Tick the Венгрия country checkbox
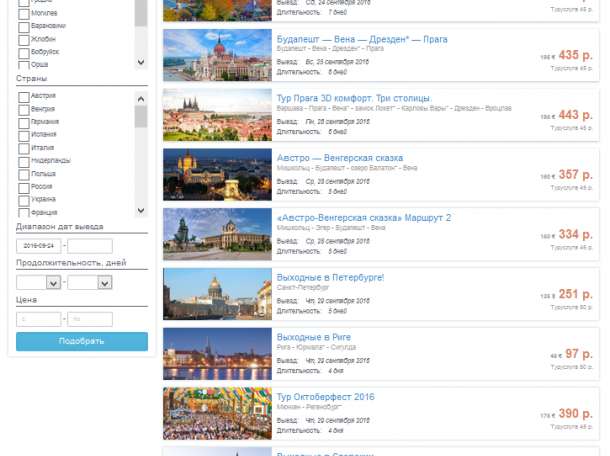This screenshot has height=456, width=610. click(x=24, y=110)
